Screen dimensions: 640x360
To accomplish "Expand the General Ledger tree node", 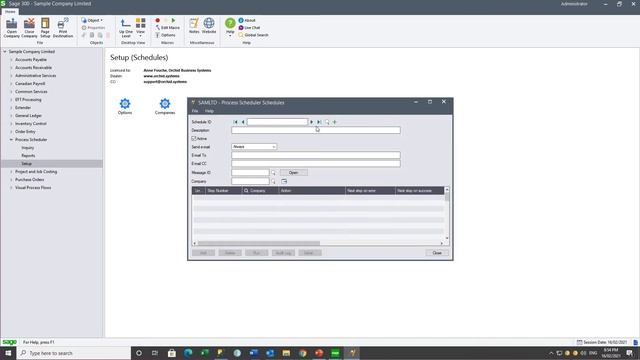I will point(11,116).
